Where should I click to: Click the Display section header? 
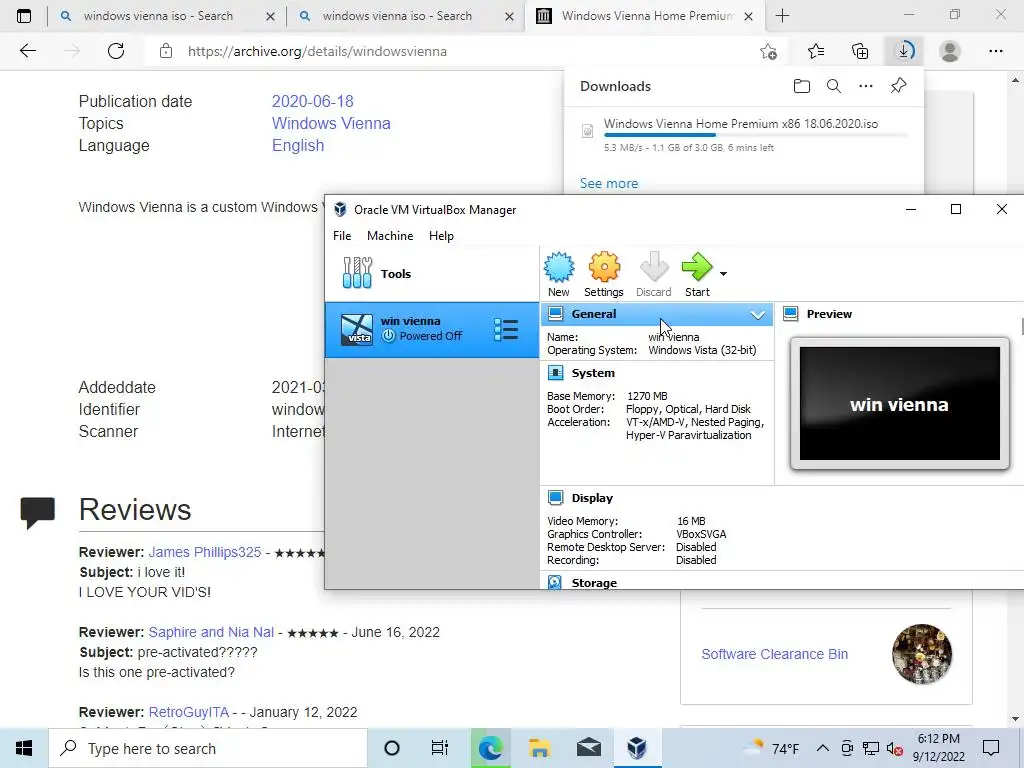point(592,498)
